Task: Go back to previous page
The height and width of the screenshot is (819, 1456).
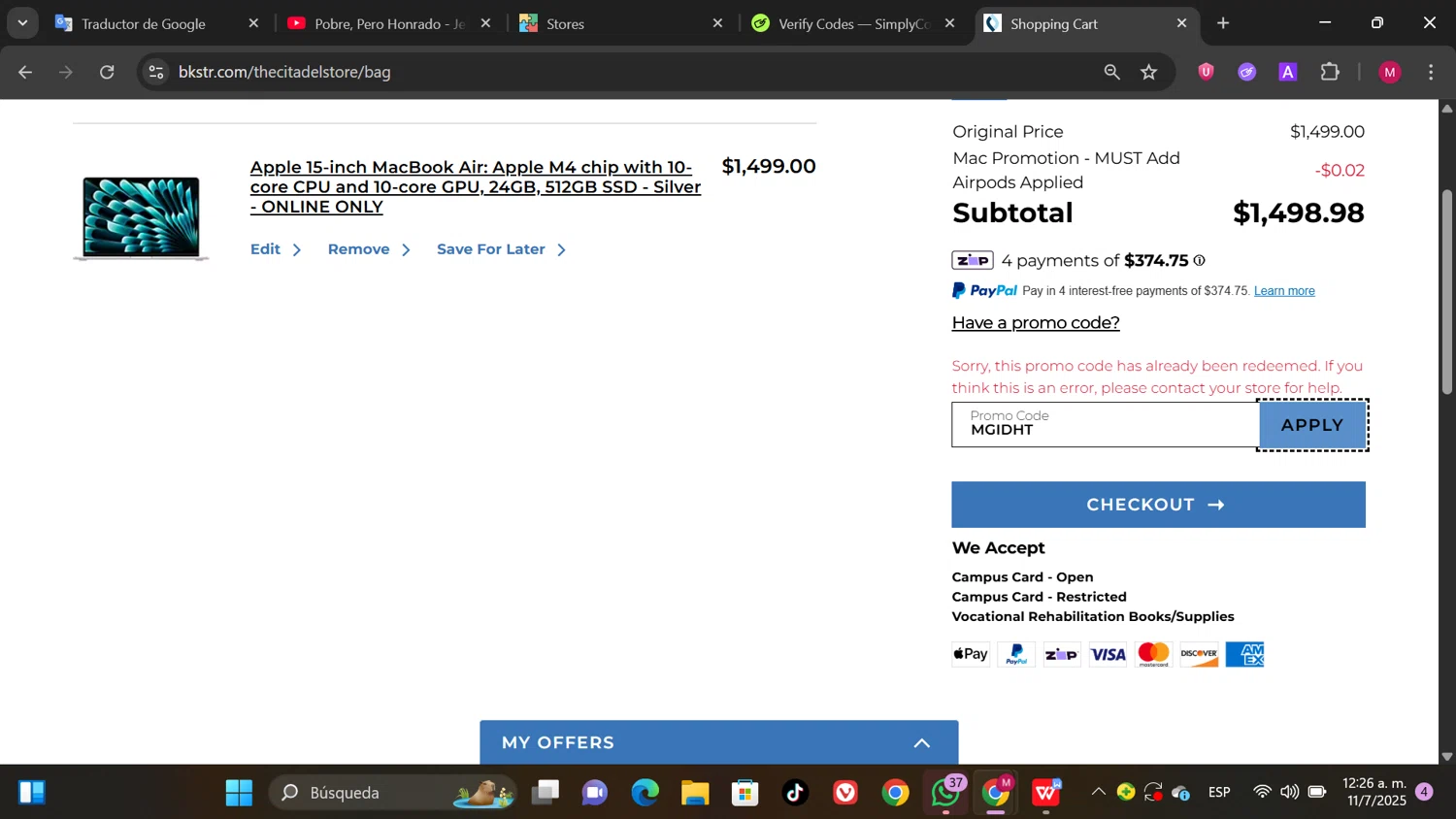Action: coord(26,72)
